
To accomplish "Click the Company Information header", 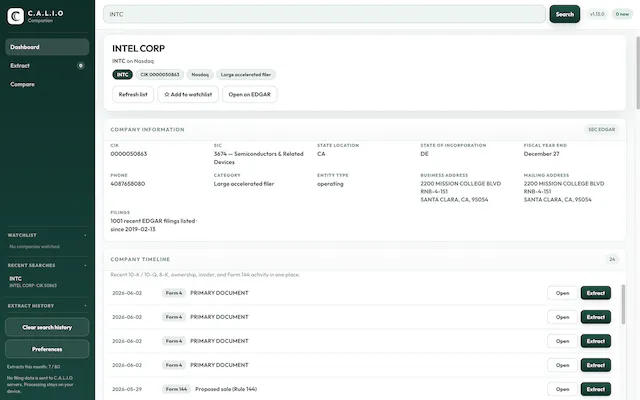I will pos(147,129).
